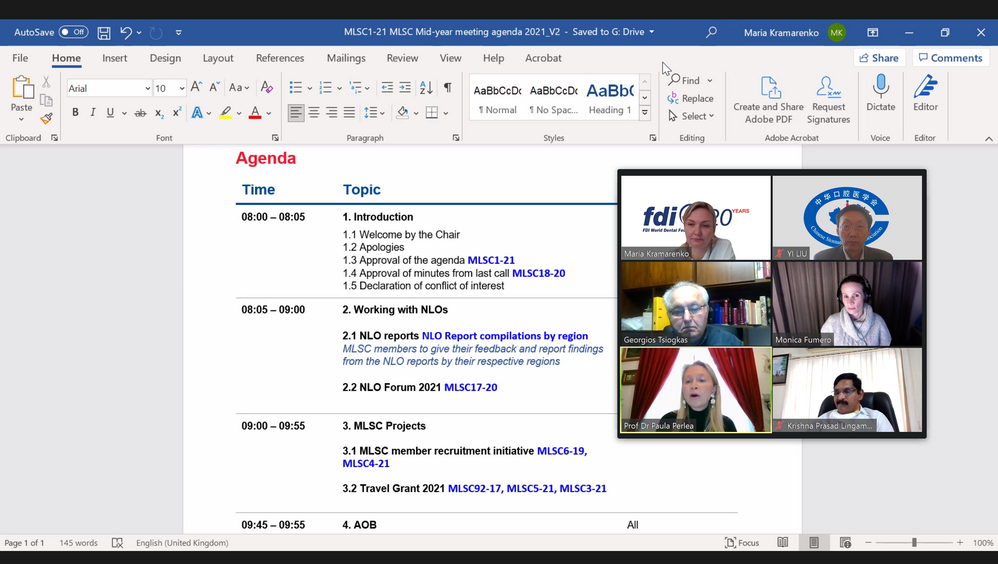The width and height of the screenshot is (998, 564).
Task: Open the References tab
Action: point(280,58)
